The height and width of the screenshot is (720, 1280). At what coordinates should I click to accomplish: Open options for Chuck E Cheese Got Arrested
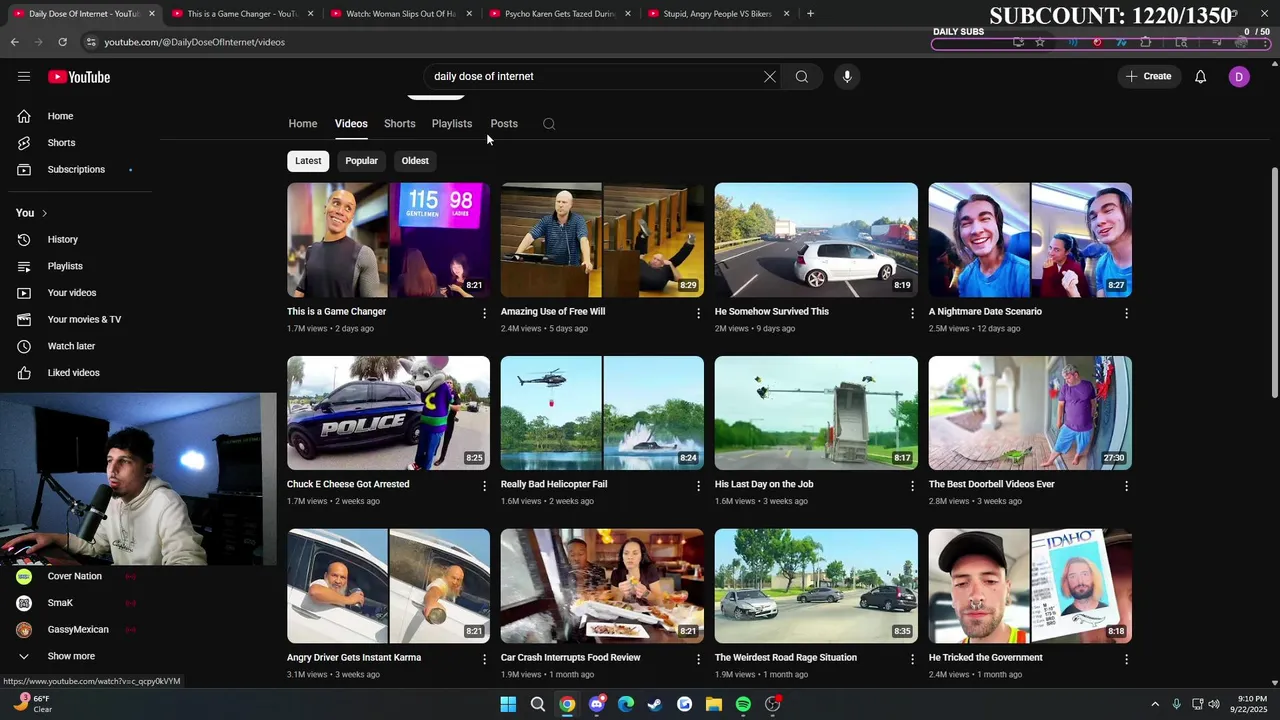485,486
